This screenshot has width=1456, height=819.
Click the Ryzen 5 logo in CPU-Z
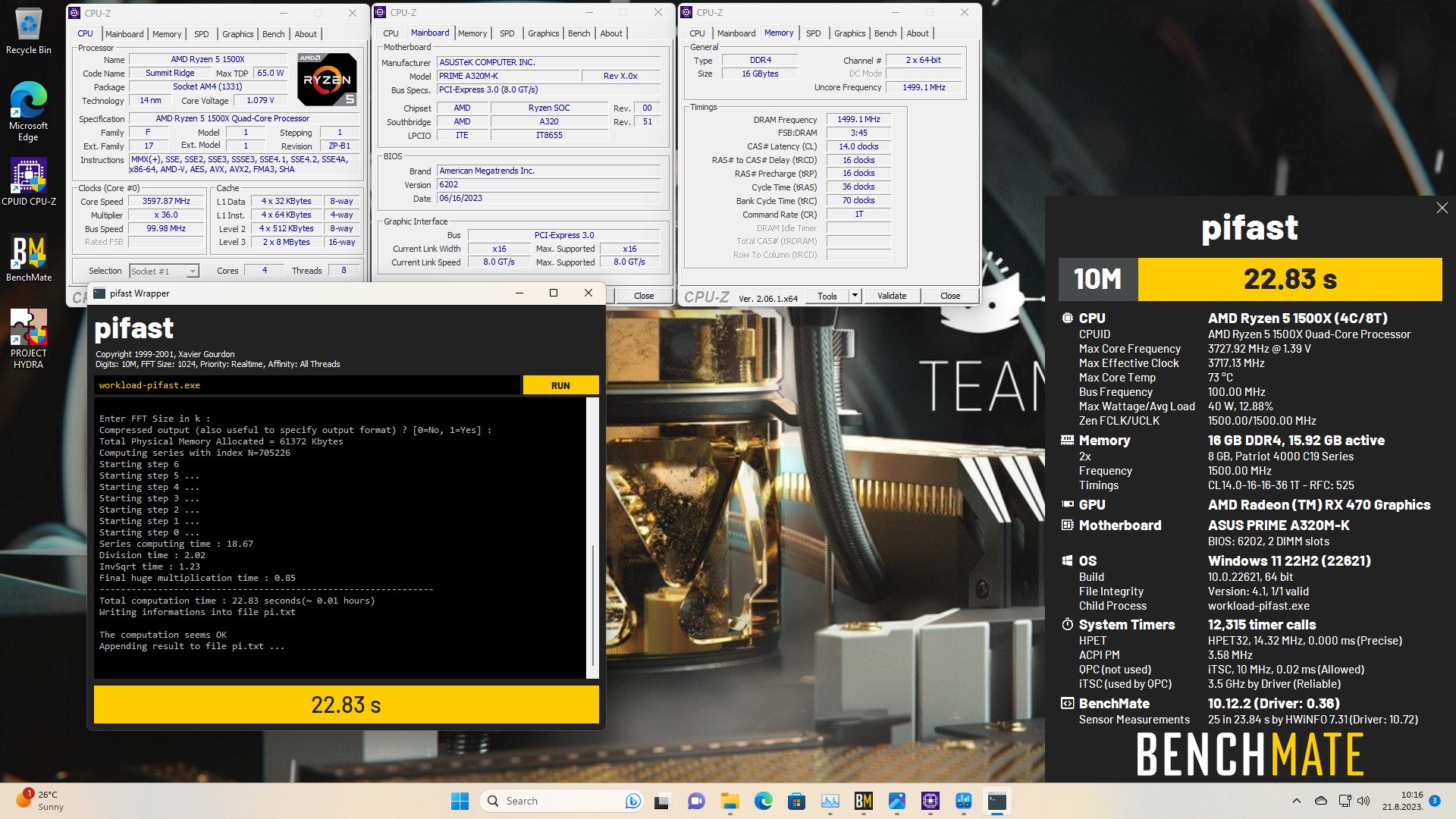pyautogui.click(x=327, y=79)
